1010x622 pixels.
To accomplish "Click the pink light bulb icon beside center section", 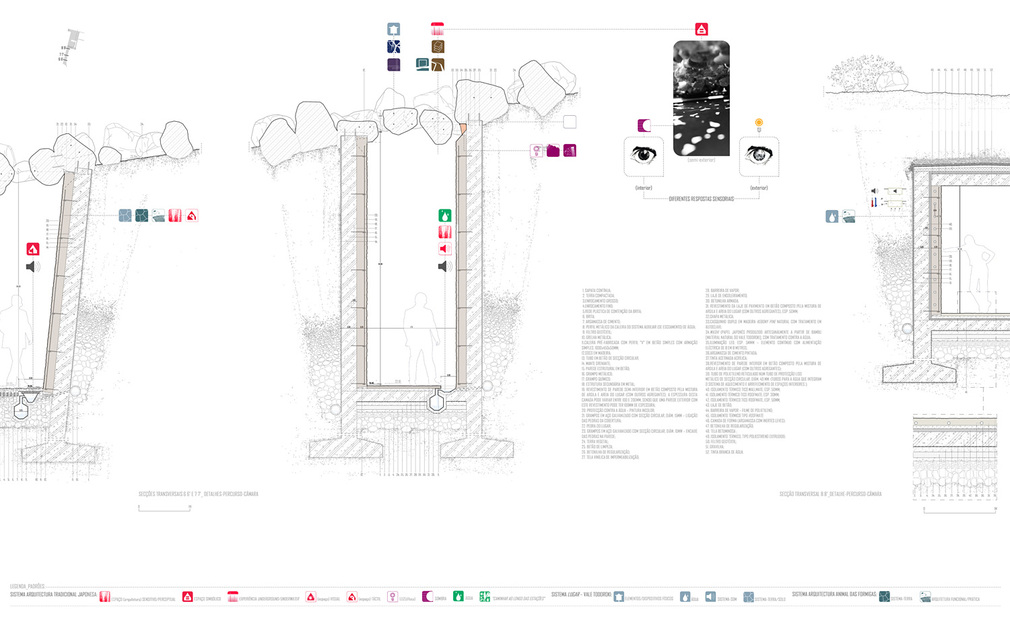I will [536, 151].
